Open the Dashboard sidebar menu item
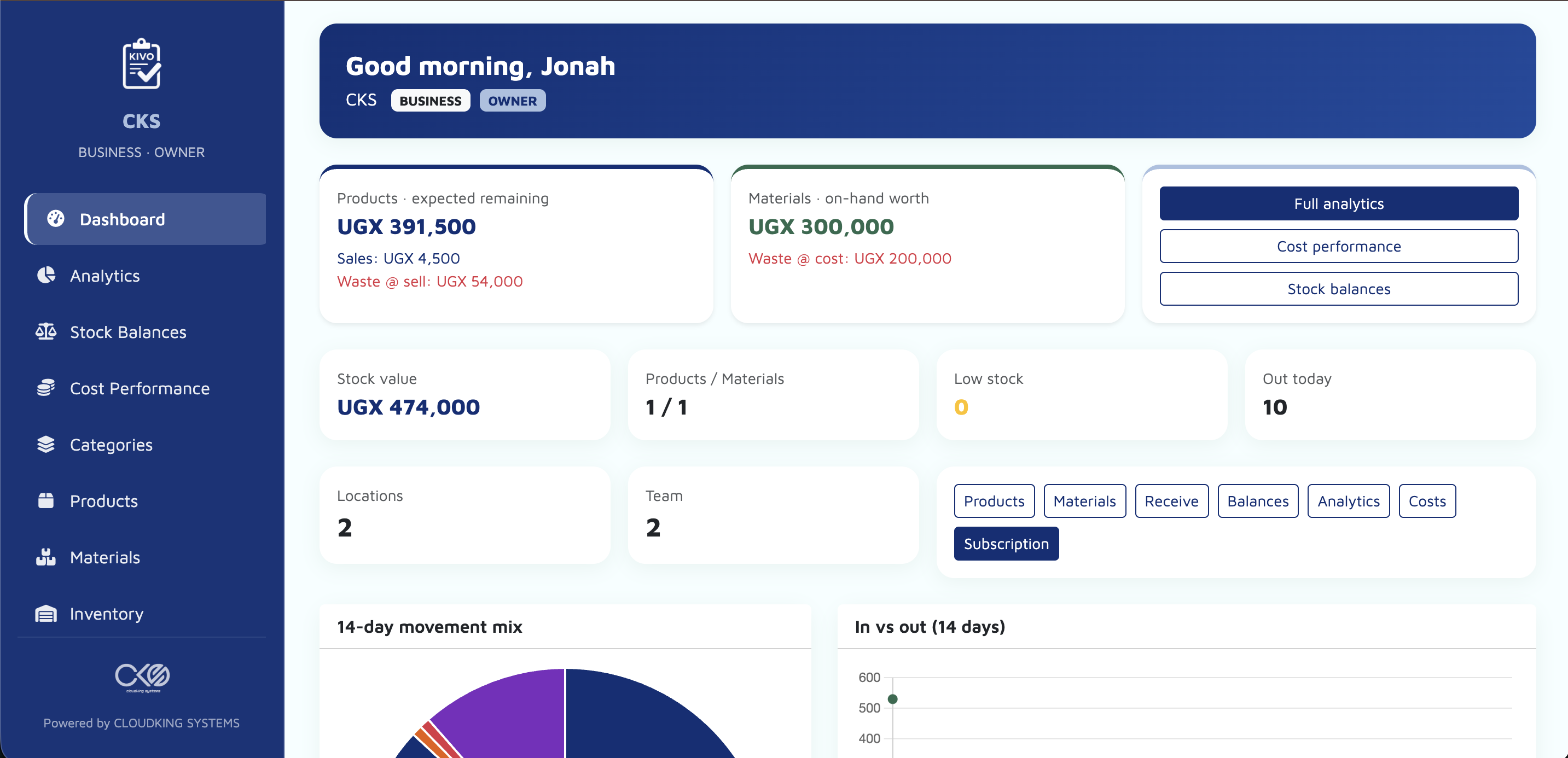The image size is (1568, 758). 146,219
